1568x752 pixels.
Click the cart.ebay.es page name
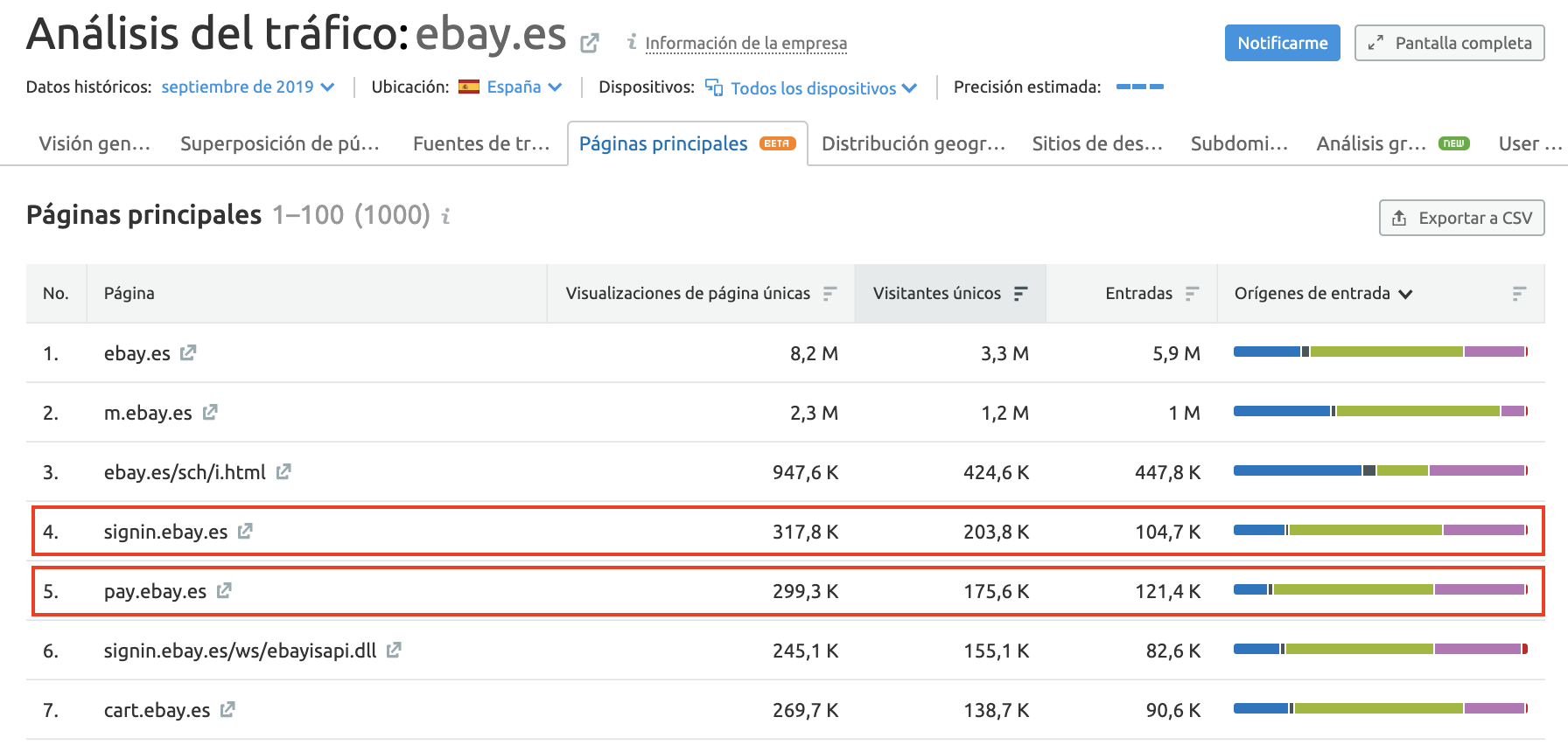(x=157, y=710)
